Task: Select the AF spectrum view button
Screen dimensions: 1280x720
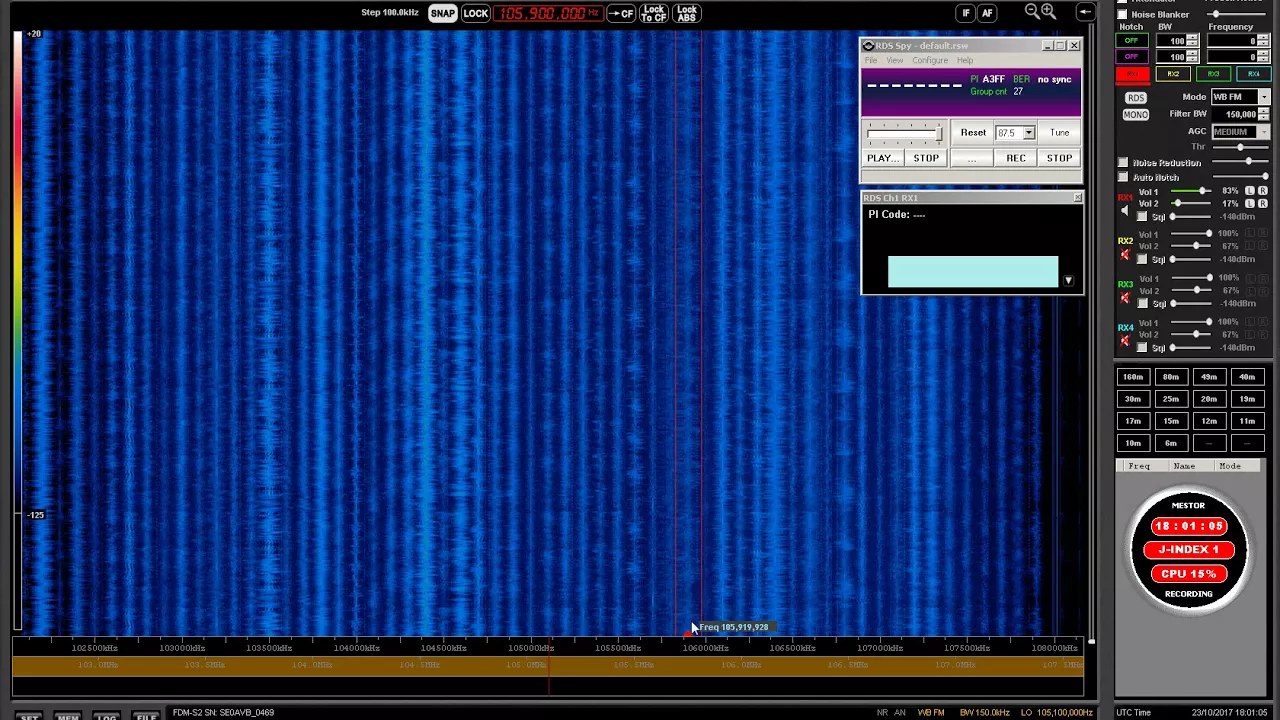Action: click(x=987, y=13)
